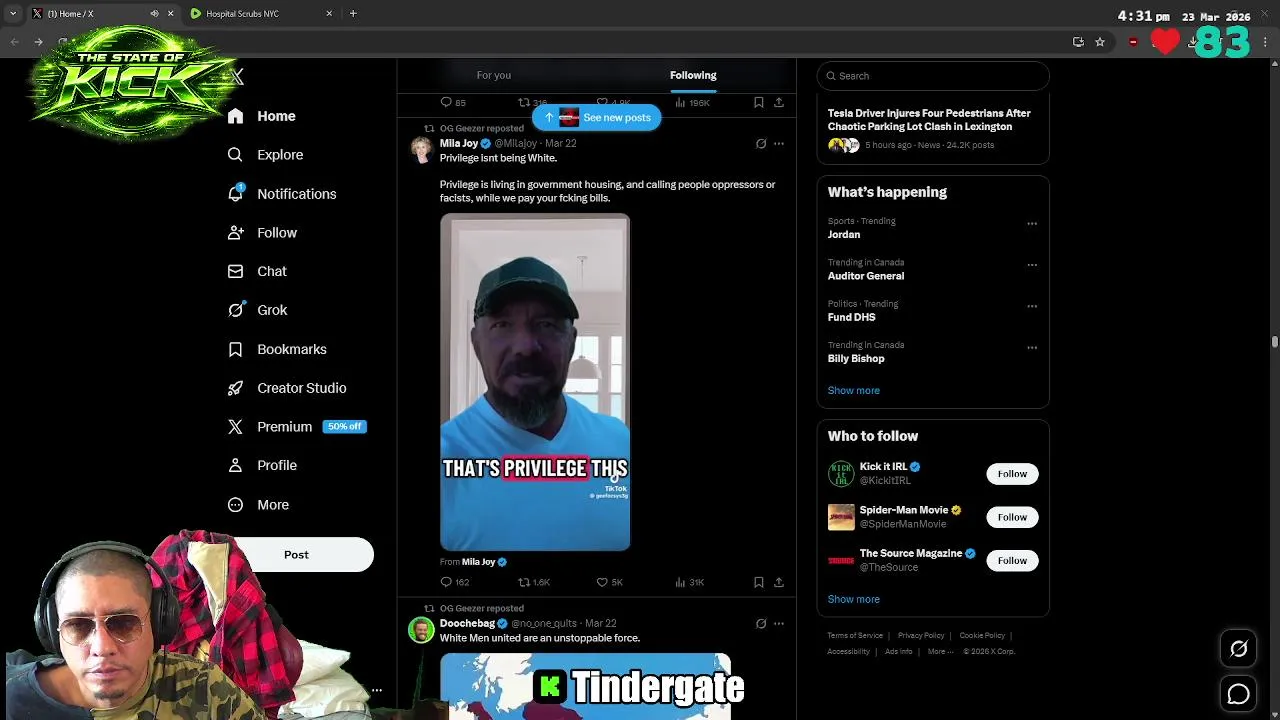
Task: Open Home in the X sidebar
Action: click(x=261, y=116)
